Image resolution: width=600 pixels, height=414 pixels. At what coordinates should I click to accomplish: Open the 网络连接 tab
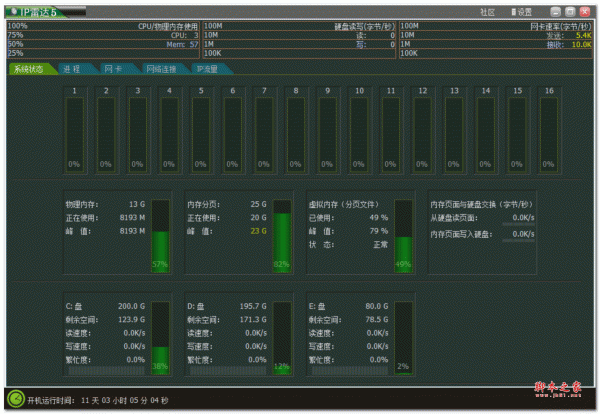coord(161,69)
